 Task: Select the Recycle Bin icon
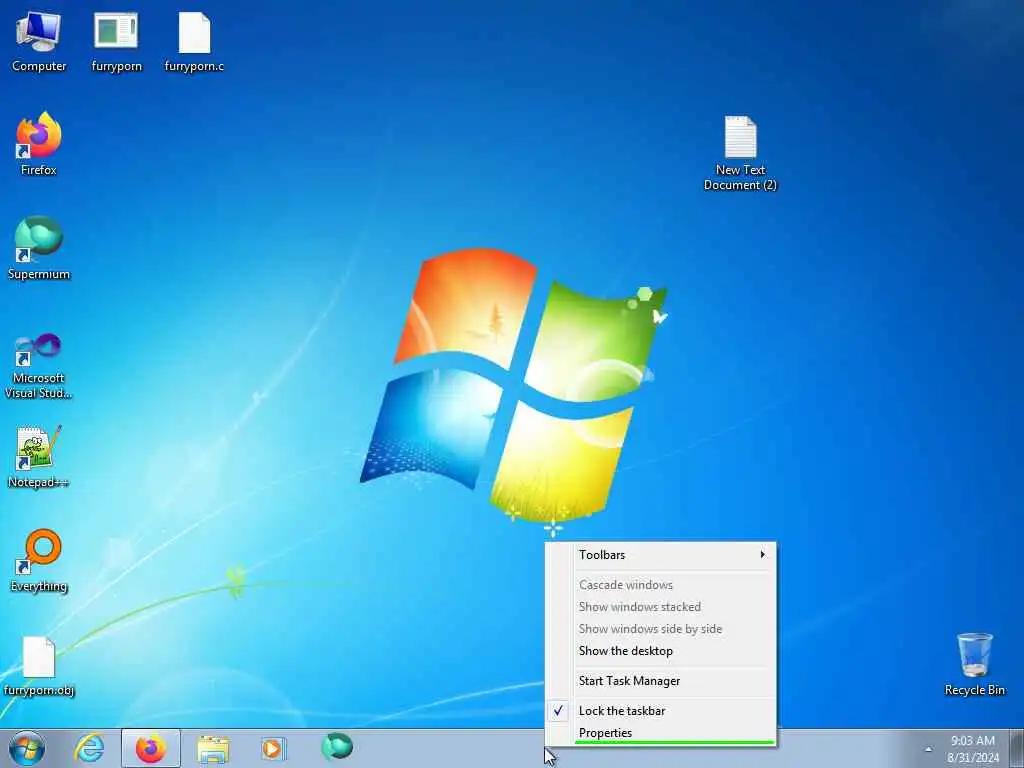[974, 664]
